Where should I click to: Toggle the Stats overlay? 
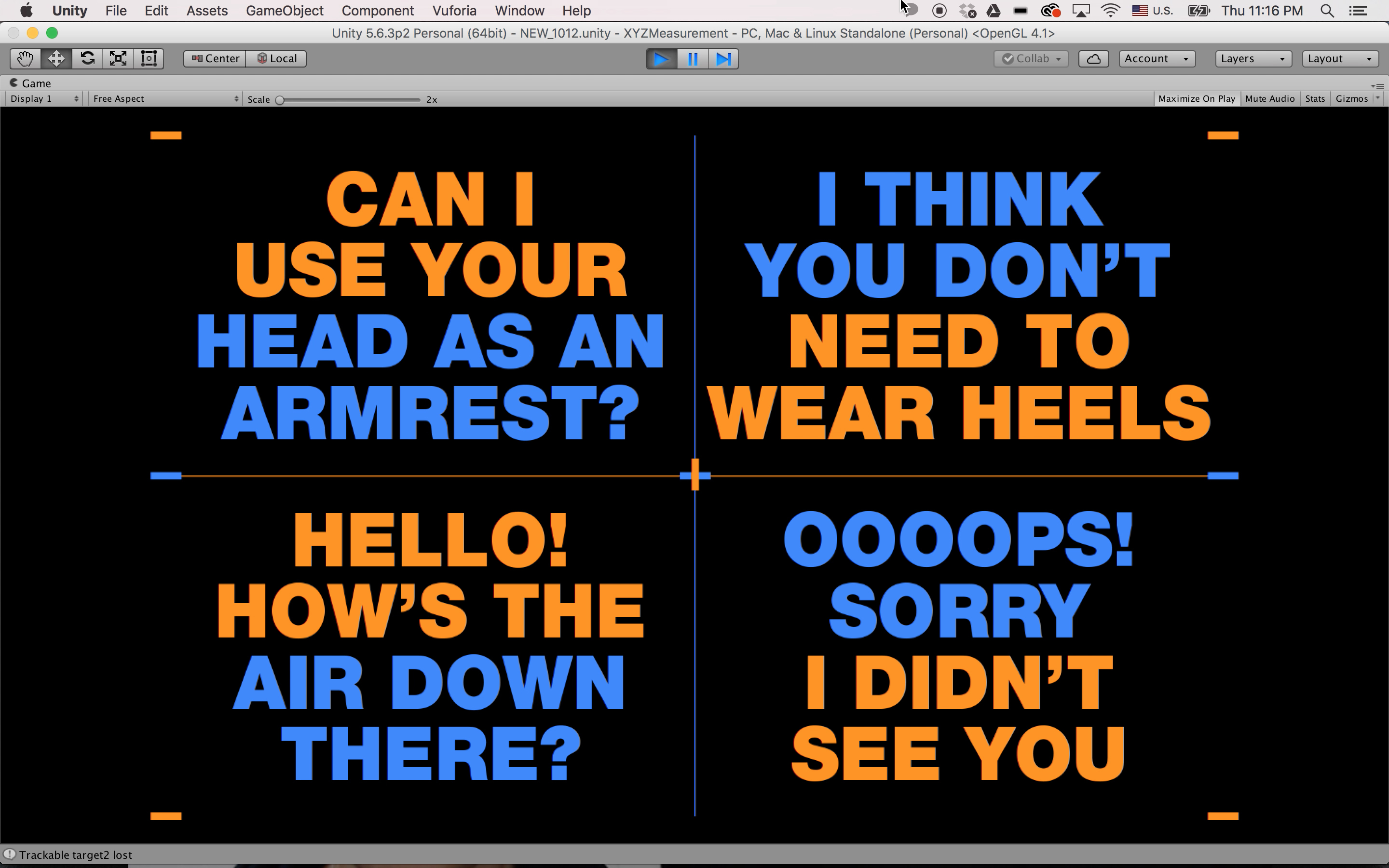pyautogui.click(x=1315, y=99)
